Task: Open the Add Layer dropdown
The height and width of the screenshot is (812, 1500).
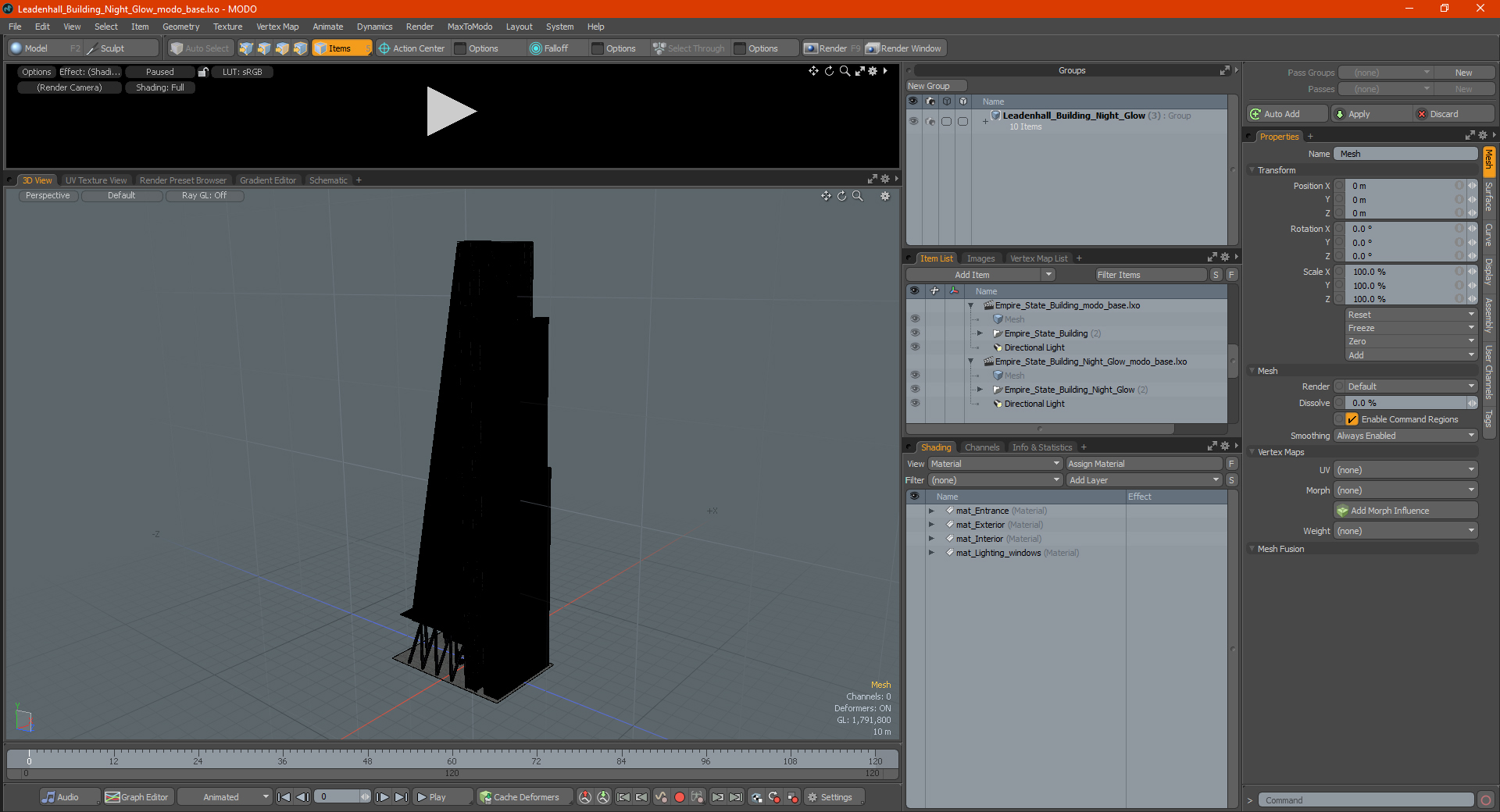Action: (x=1145, y=480)
